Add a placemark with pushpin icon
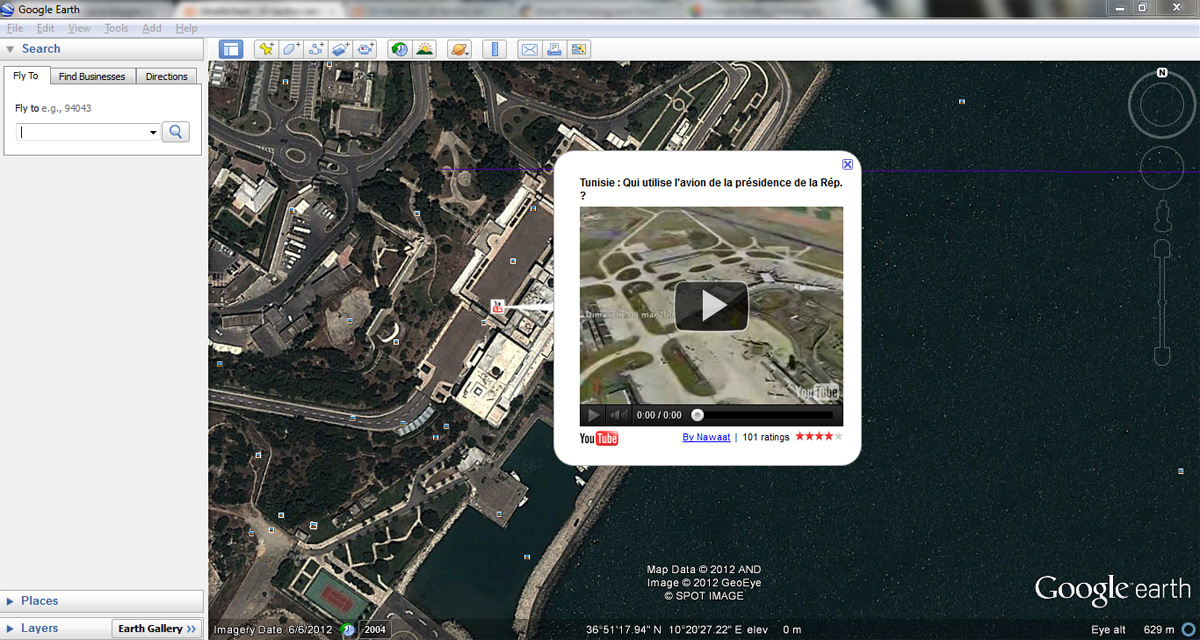Viewport: 1200px width, 640px height. coord(266,48)
